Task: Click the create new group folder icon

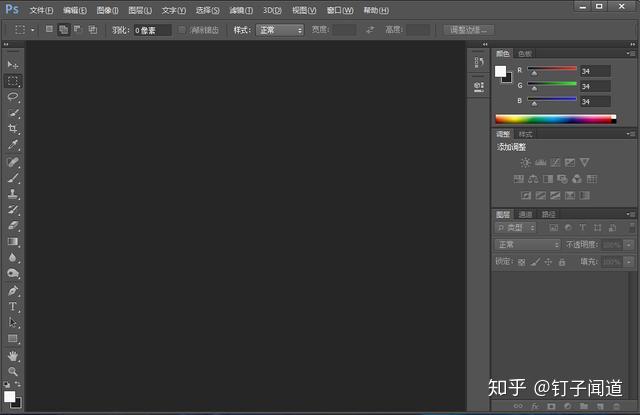Action: point(584,406)
